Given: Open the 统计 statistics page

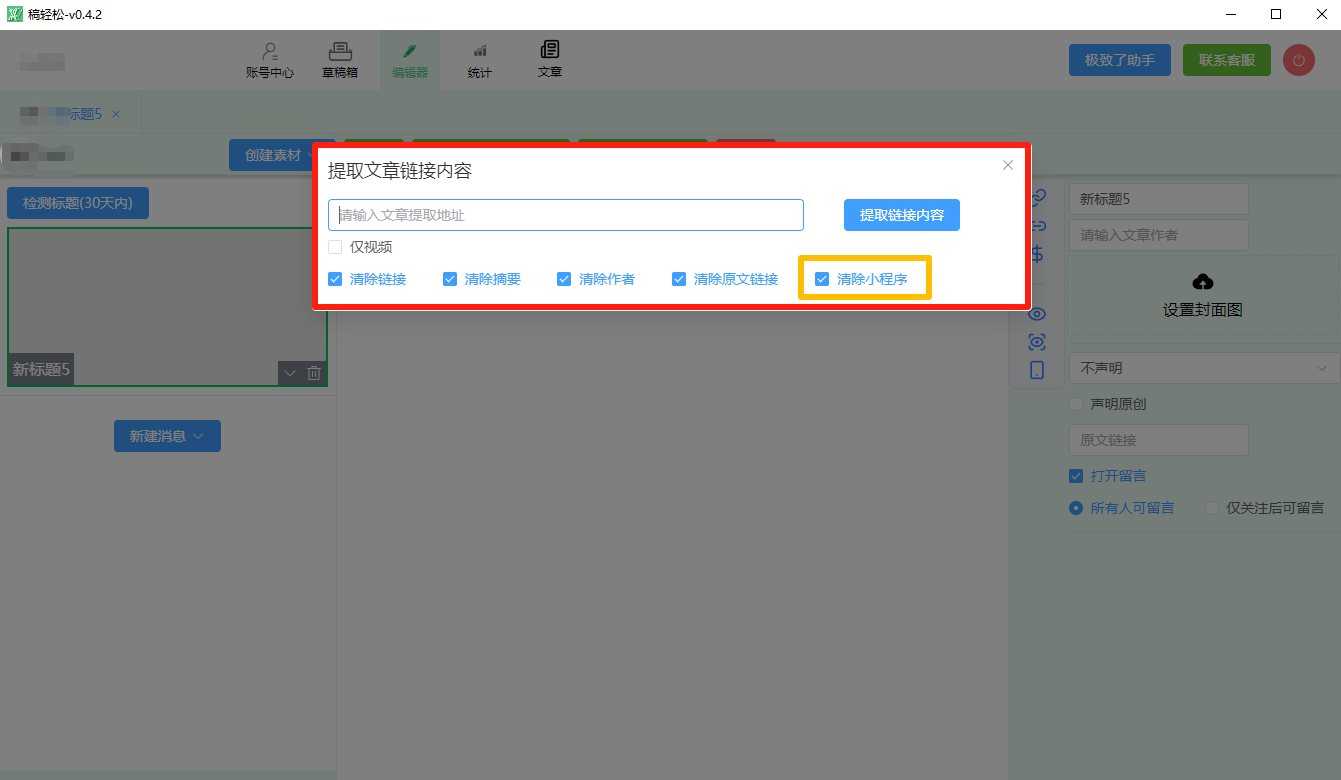Looking at the screenshot, I should pyautogui.click(x=480, y=60).
